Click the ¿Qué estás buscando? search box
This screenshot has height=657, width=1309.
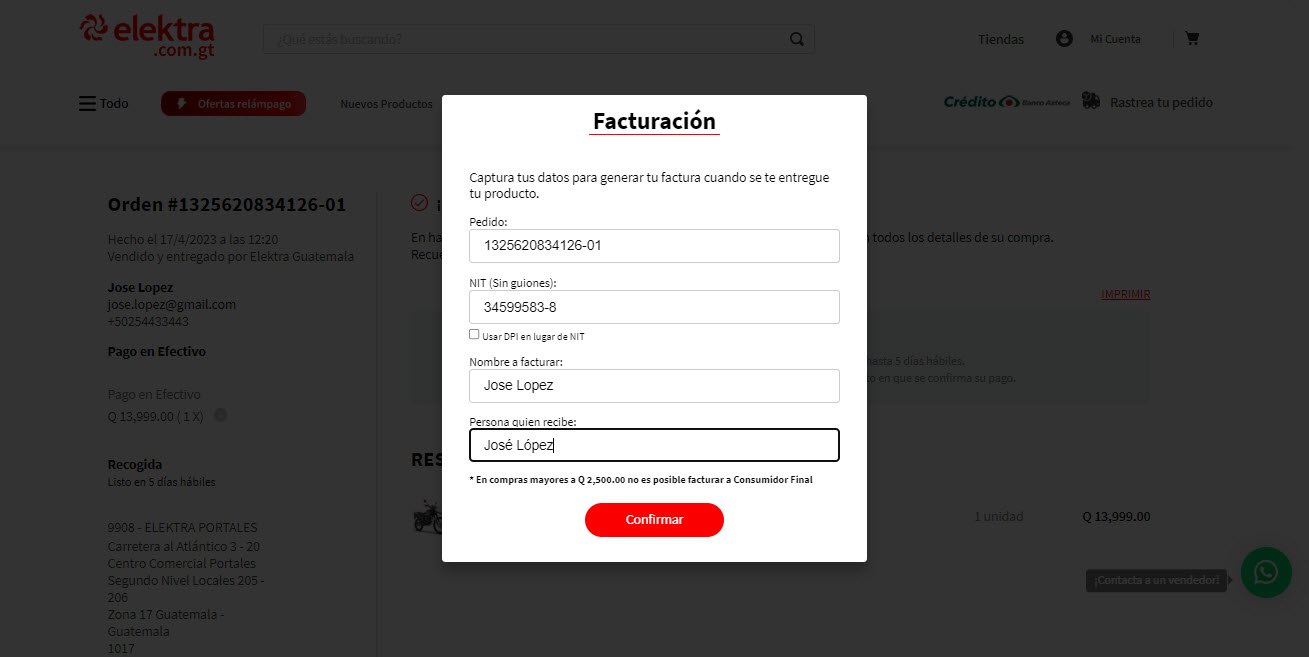pos(525,39)
